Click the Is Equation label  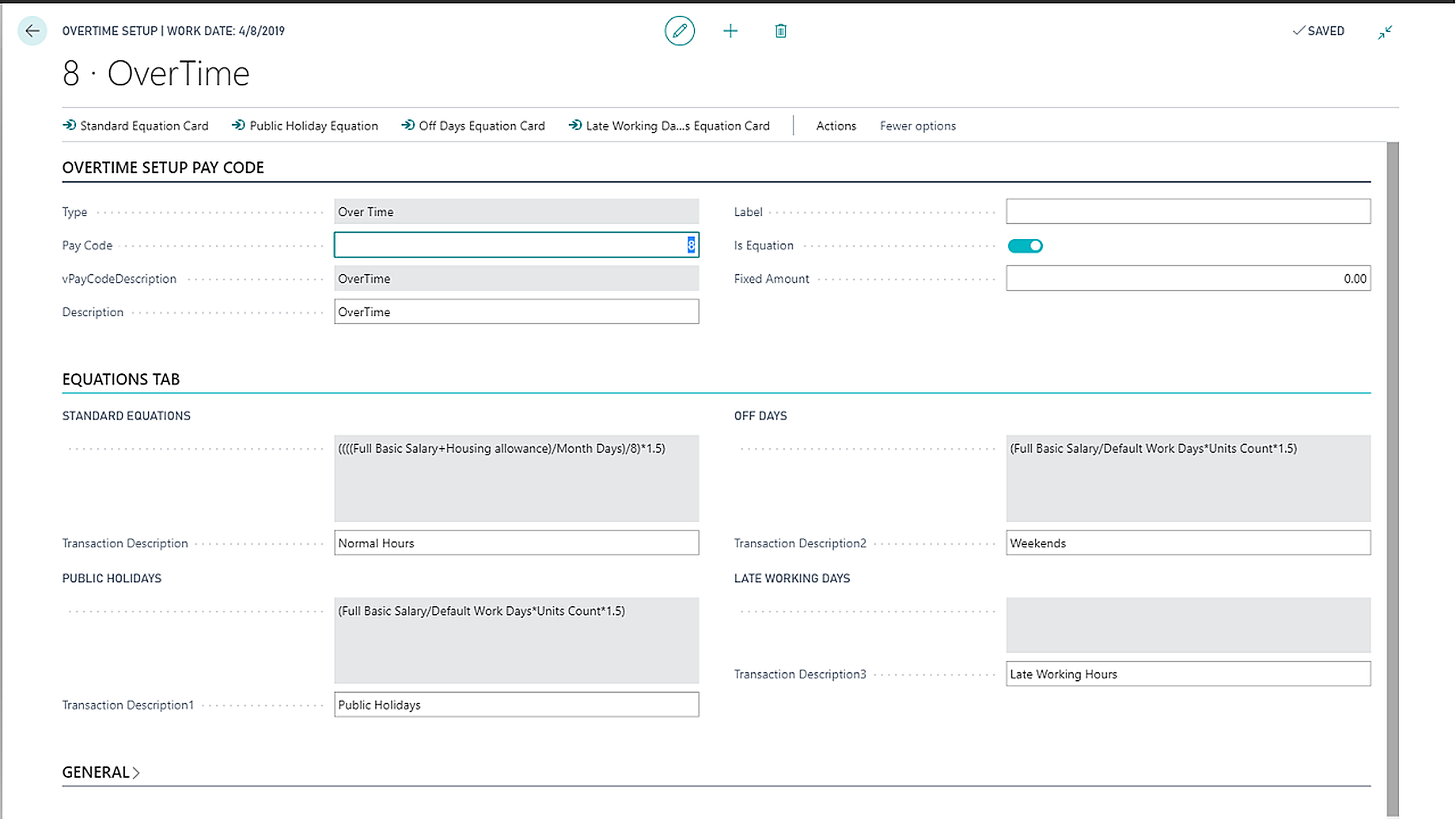(763, 246)
